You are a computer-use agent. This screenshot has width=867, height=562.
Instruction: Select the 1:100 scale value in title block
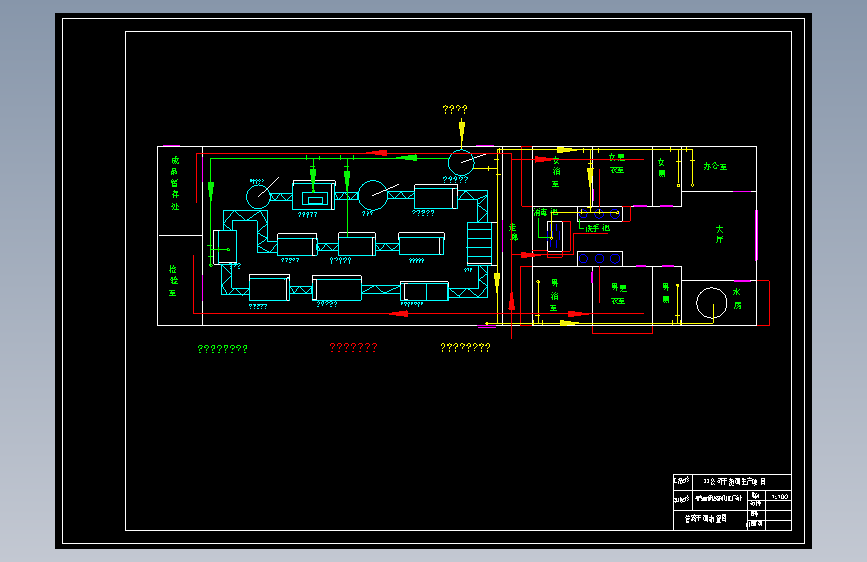pos(780,496)
